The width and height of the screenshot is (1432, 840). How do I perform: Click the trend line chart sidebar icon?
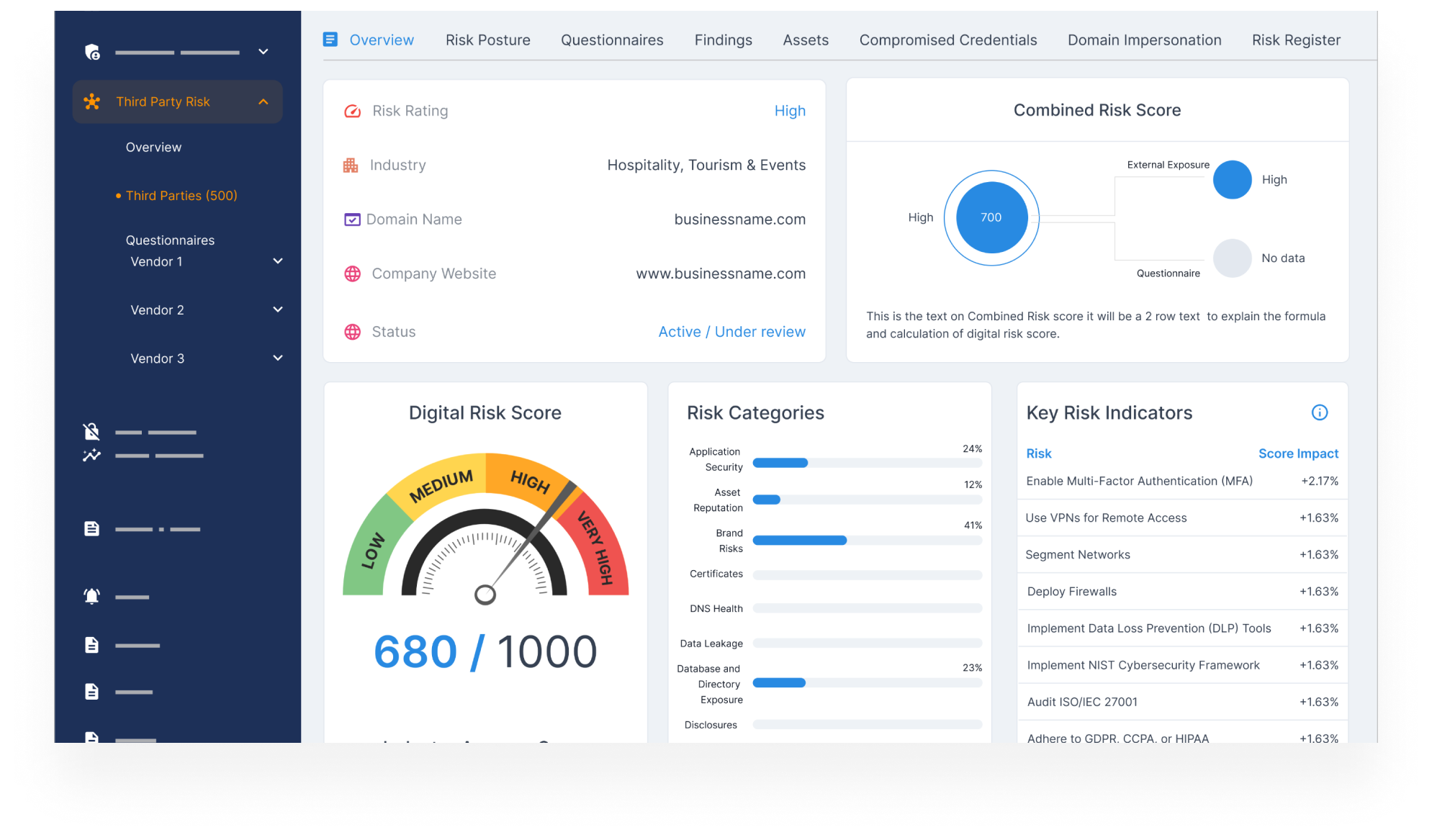pyautogui.click(x=91, y=455)
